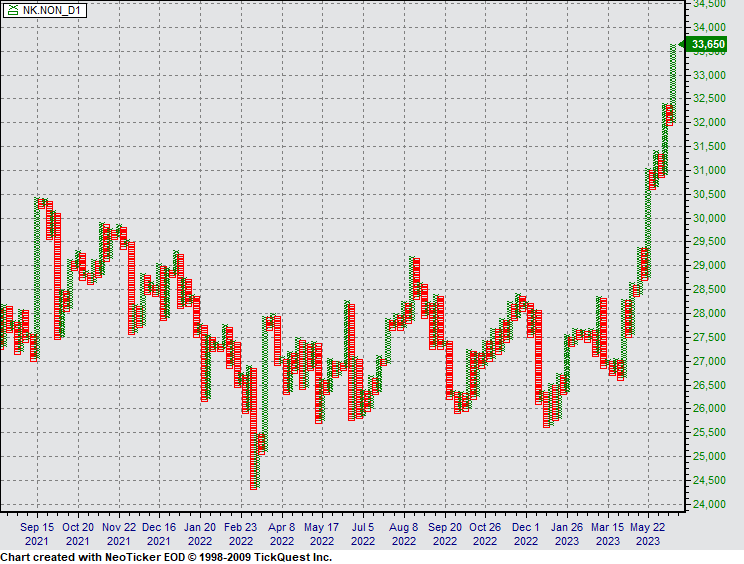Click the 30,000 price axis label

pos(709,218)
